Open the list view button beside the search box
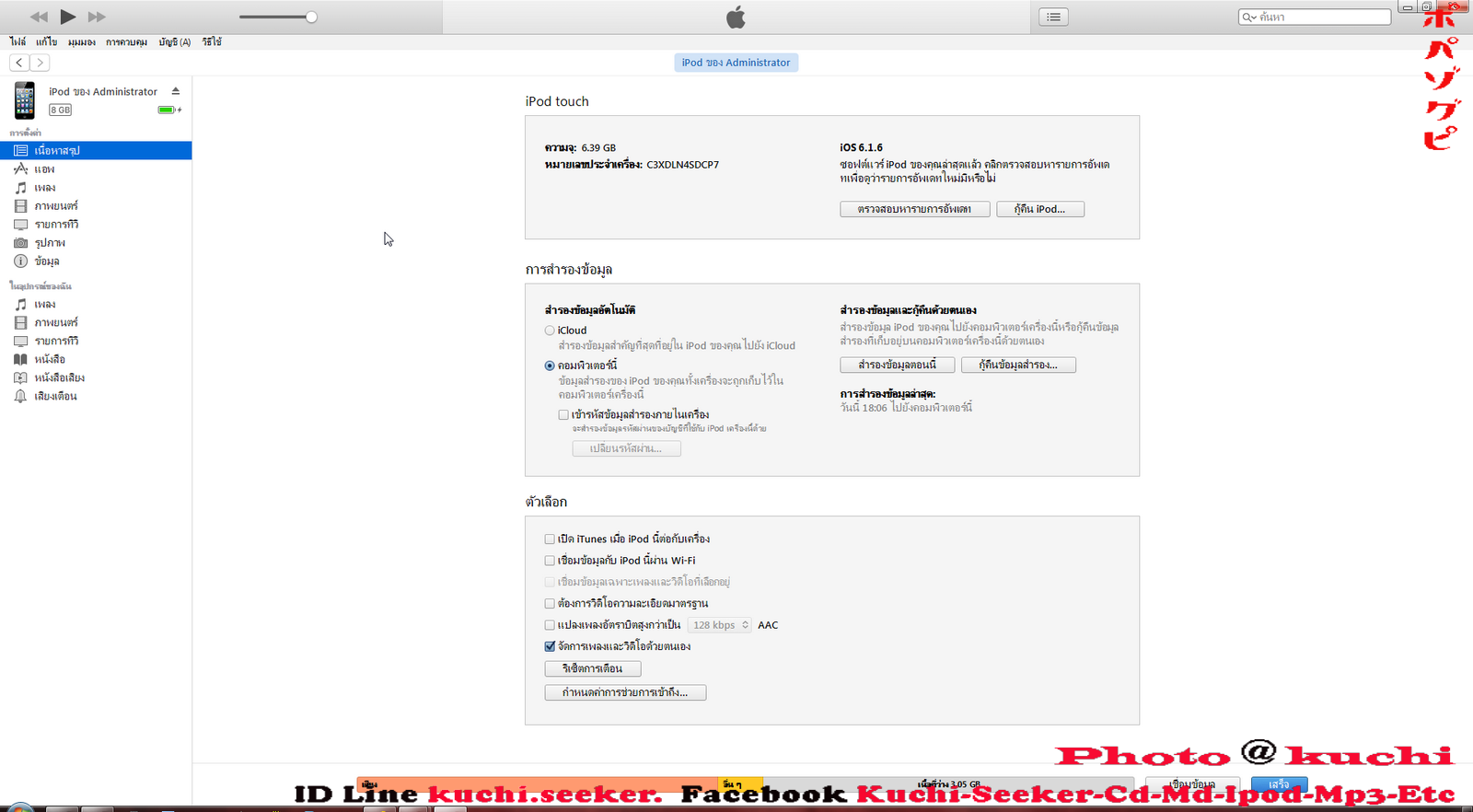The image size is (1473, 812). (x=1053, y=17)
